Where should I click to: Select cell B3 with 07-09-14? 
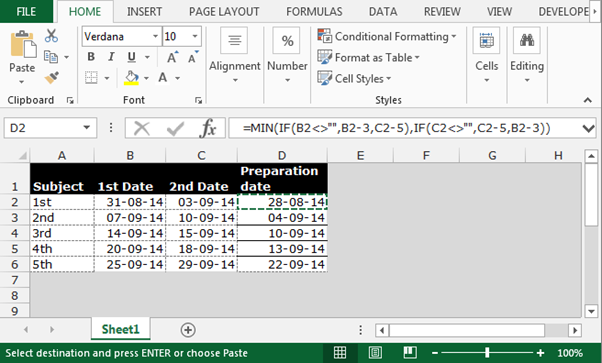pyautogui.click(x=130, y=218)
